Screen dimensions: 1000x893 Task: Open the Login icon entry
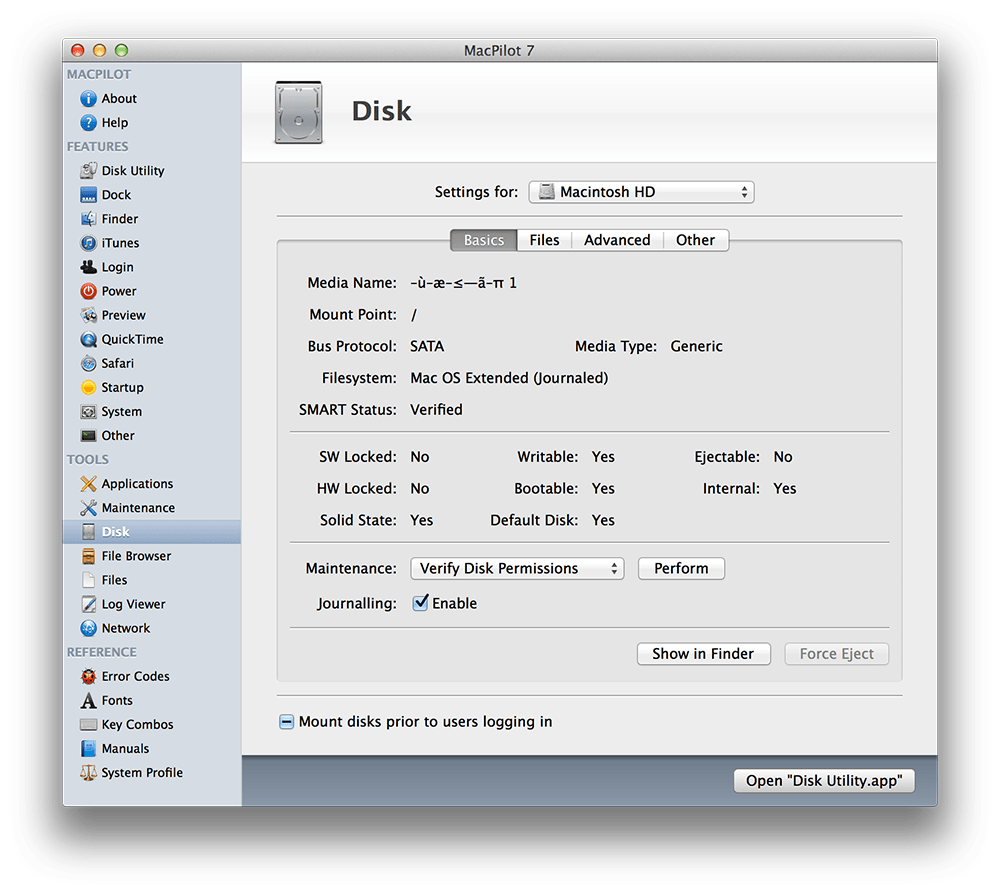point(88,267)
